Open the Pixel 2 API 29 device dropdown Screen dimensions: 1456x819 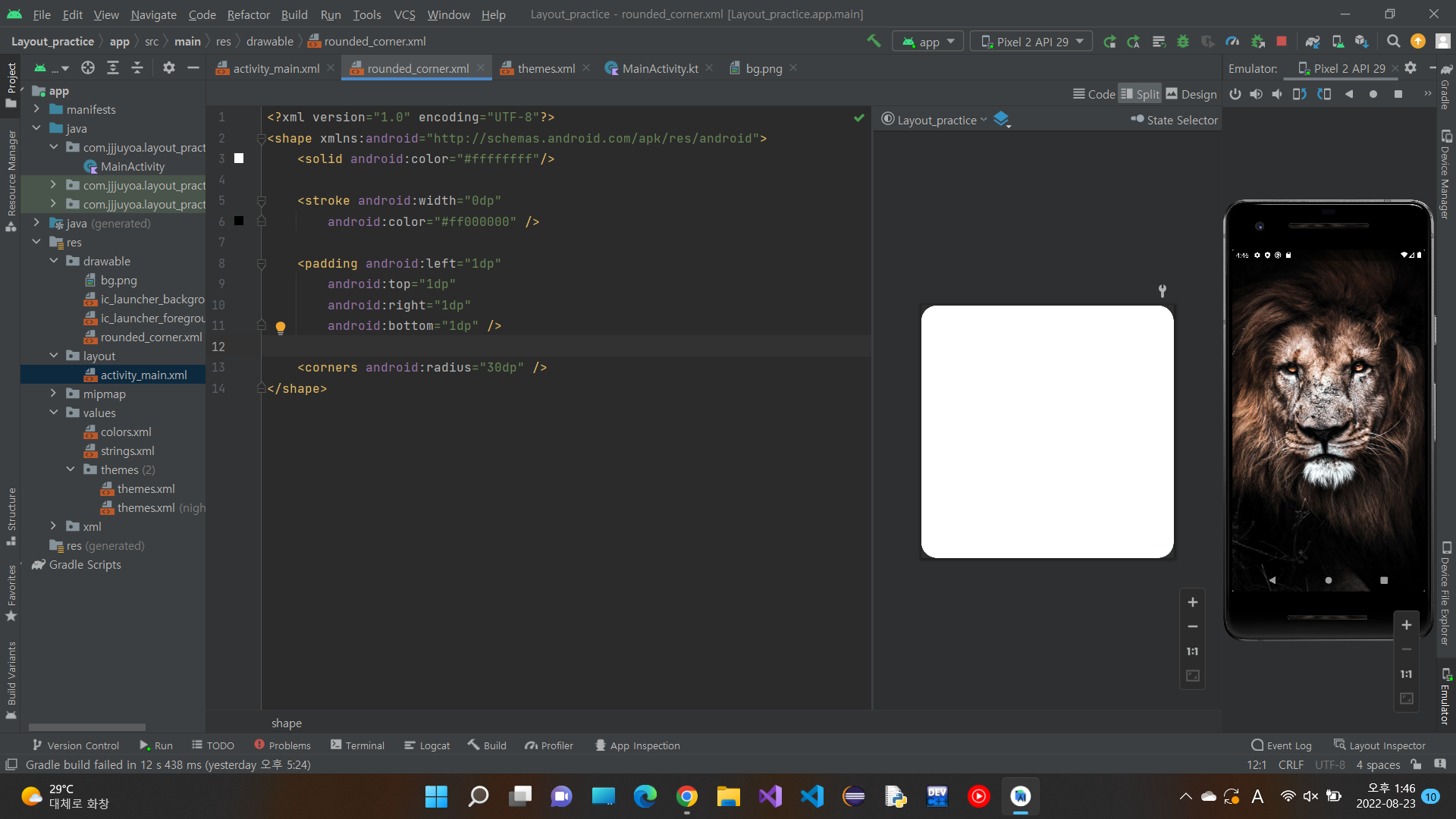[x=1031, y=42]
